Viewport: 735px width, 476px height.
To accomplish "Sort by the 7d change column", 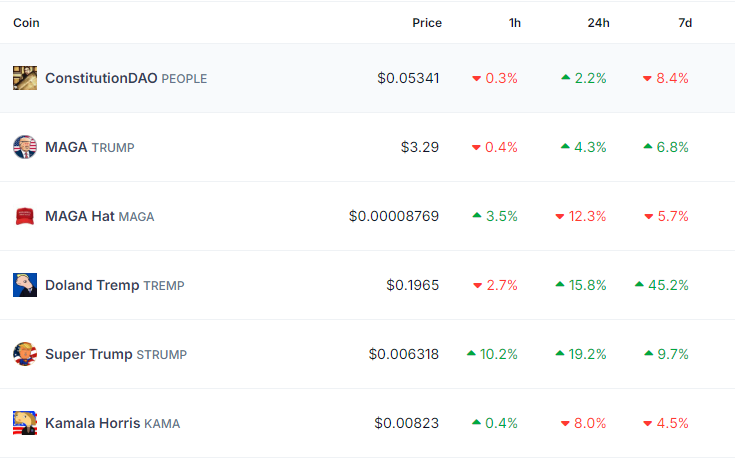I will coord(685,23).
